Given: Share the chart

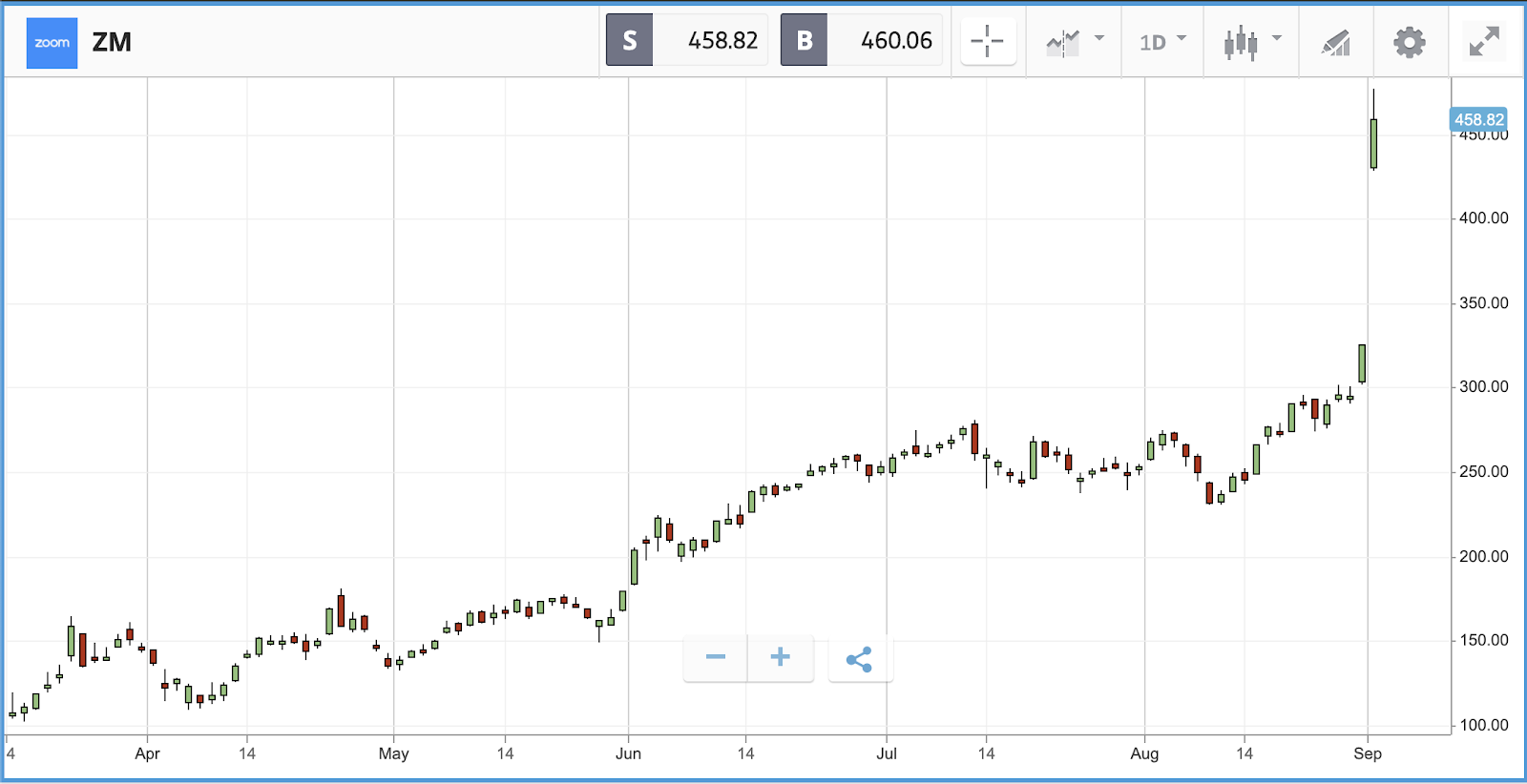Looking at the screenshot, I should [x=860, y=659].
